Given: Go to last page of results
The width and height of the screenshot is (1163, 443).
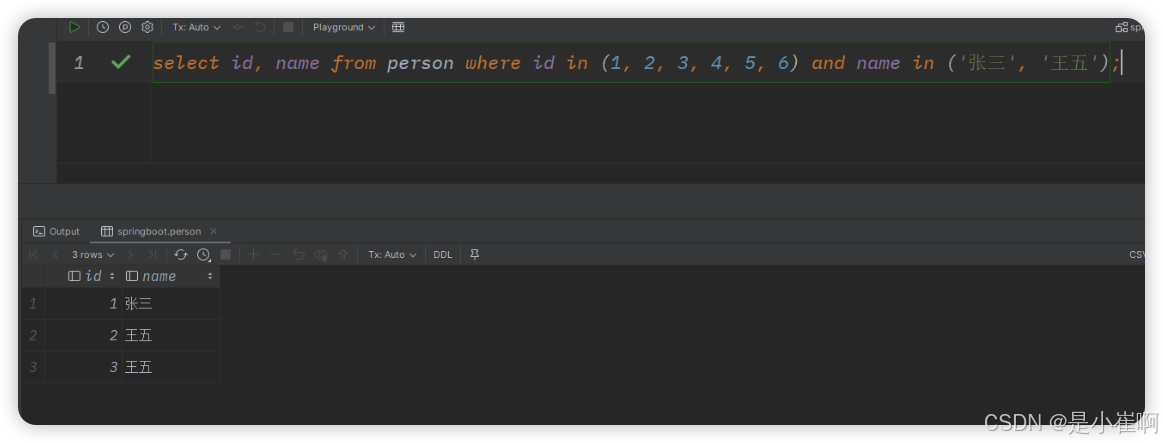Looking at the screenshot, I should click(x=152, y=255).
